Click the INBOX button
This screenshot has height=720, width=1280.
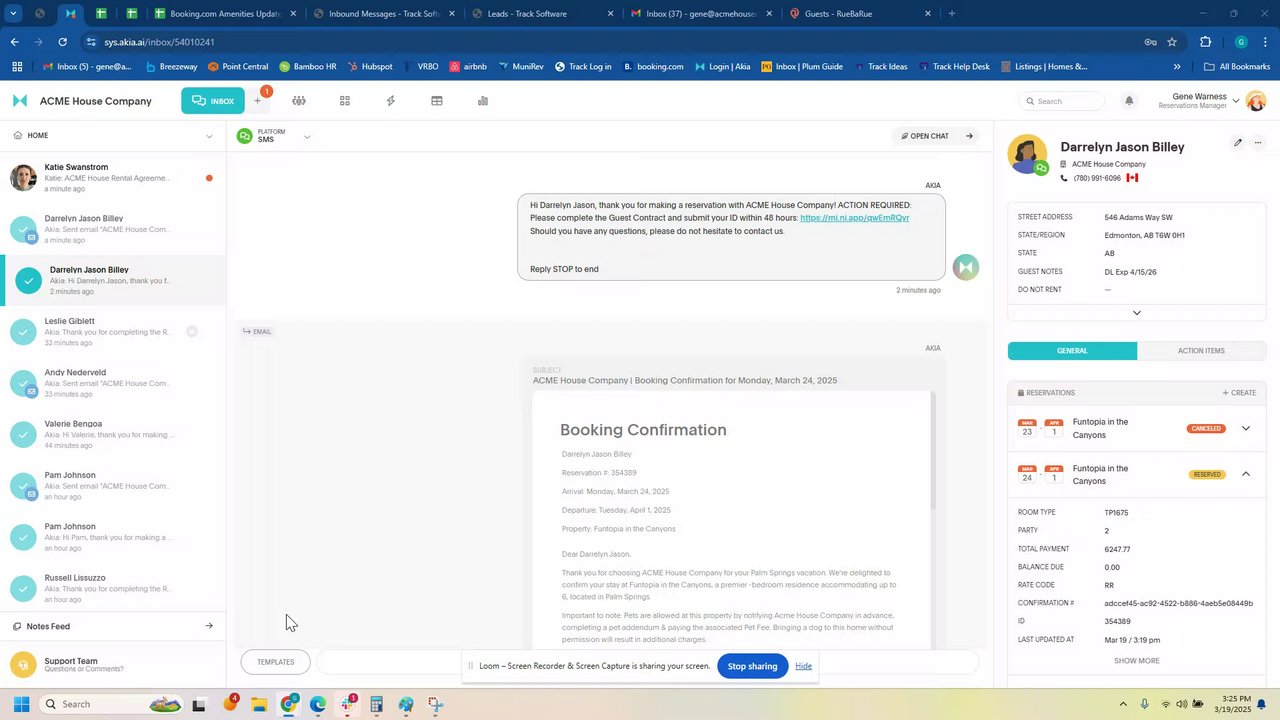pos(213,101)
